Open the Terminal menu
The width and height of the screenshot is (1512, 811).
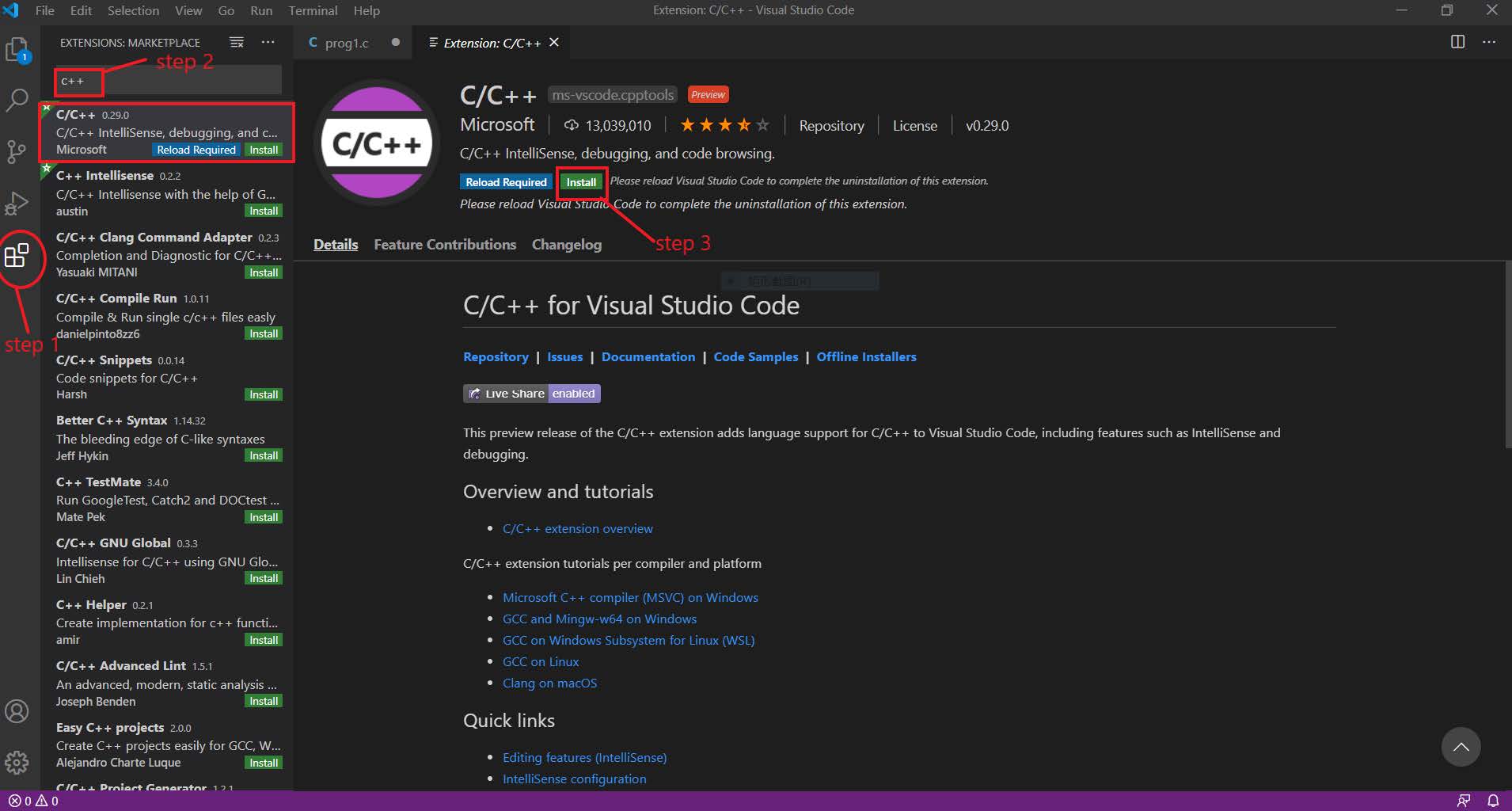tap(313, 10)
